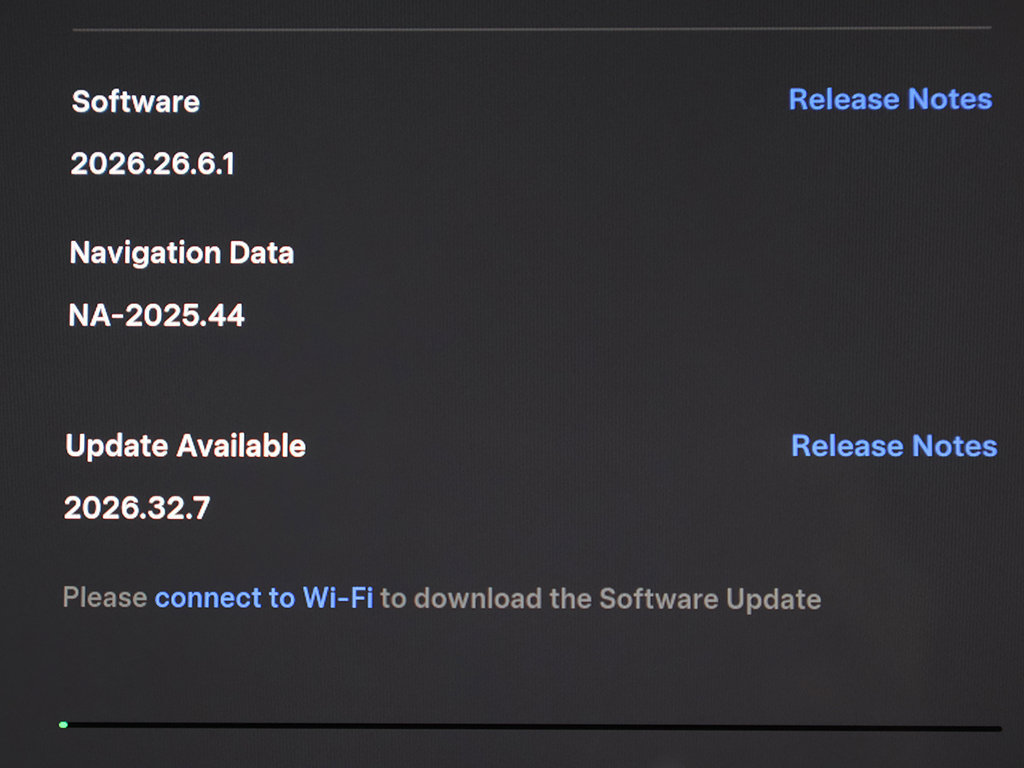Viewport: 1024px width, 768px height.
Task: Click the middle of the download progress bar
Action: click(x=530, y=726)
